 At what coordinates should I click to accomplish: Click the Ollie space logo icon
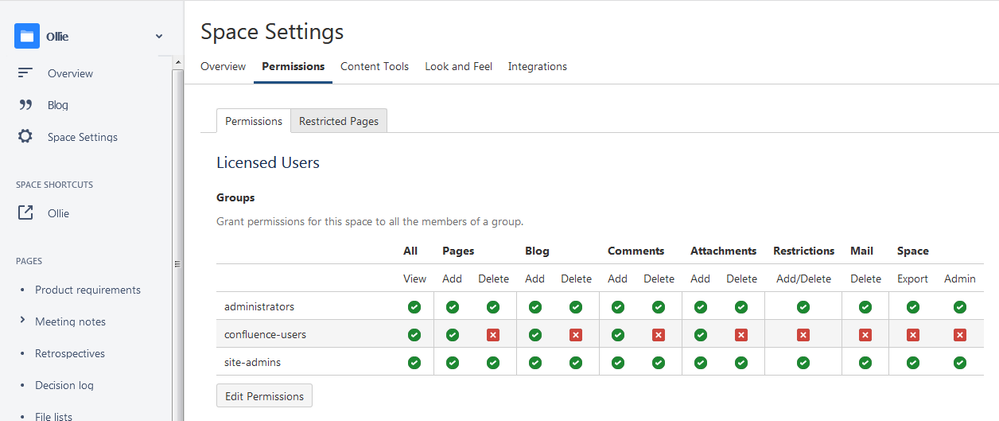(x=26, y=36)
